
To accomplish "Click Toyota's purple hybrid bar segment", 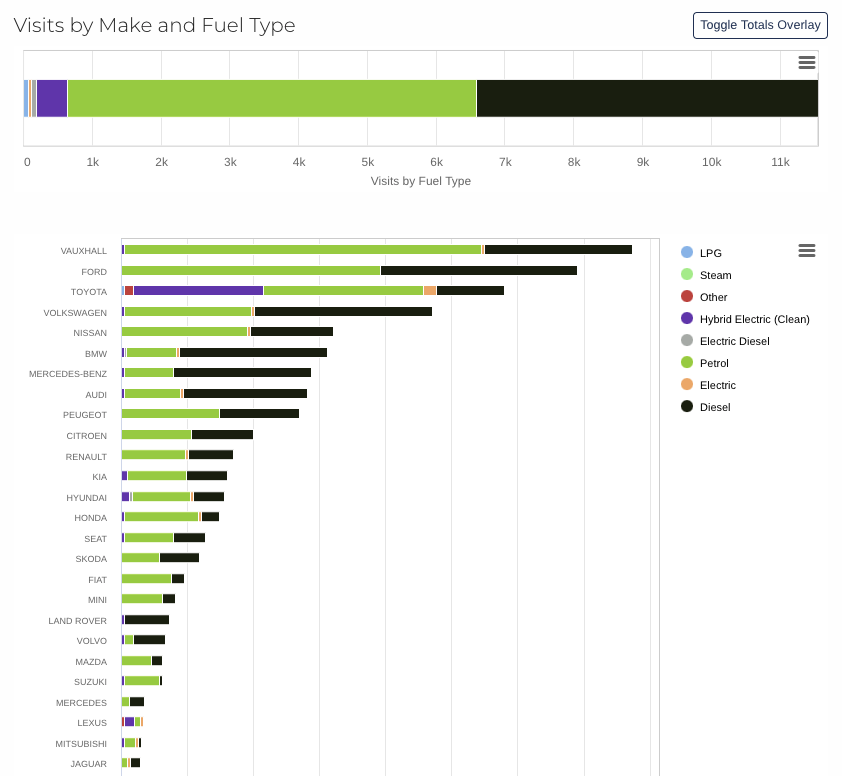I will (198, 291).
